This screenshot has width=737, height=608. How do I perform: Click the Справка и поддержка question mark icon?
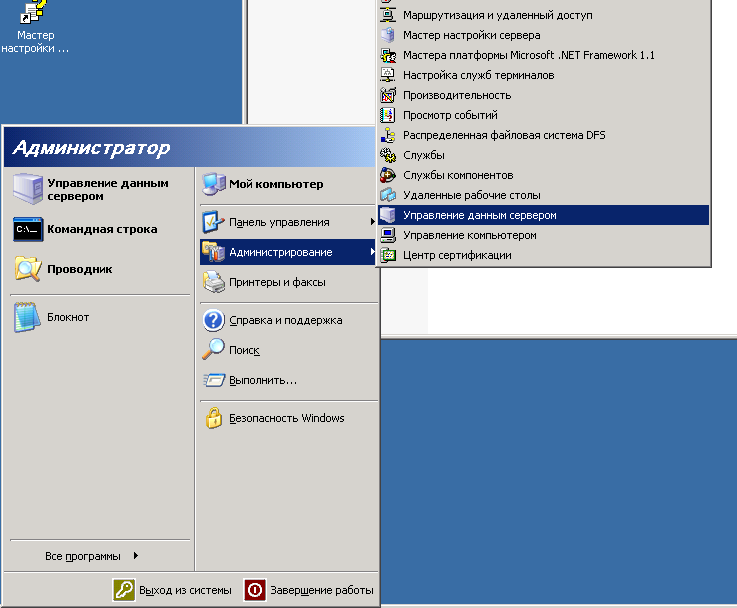[x=214, y=320]
